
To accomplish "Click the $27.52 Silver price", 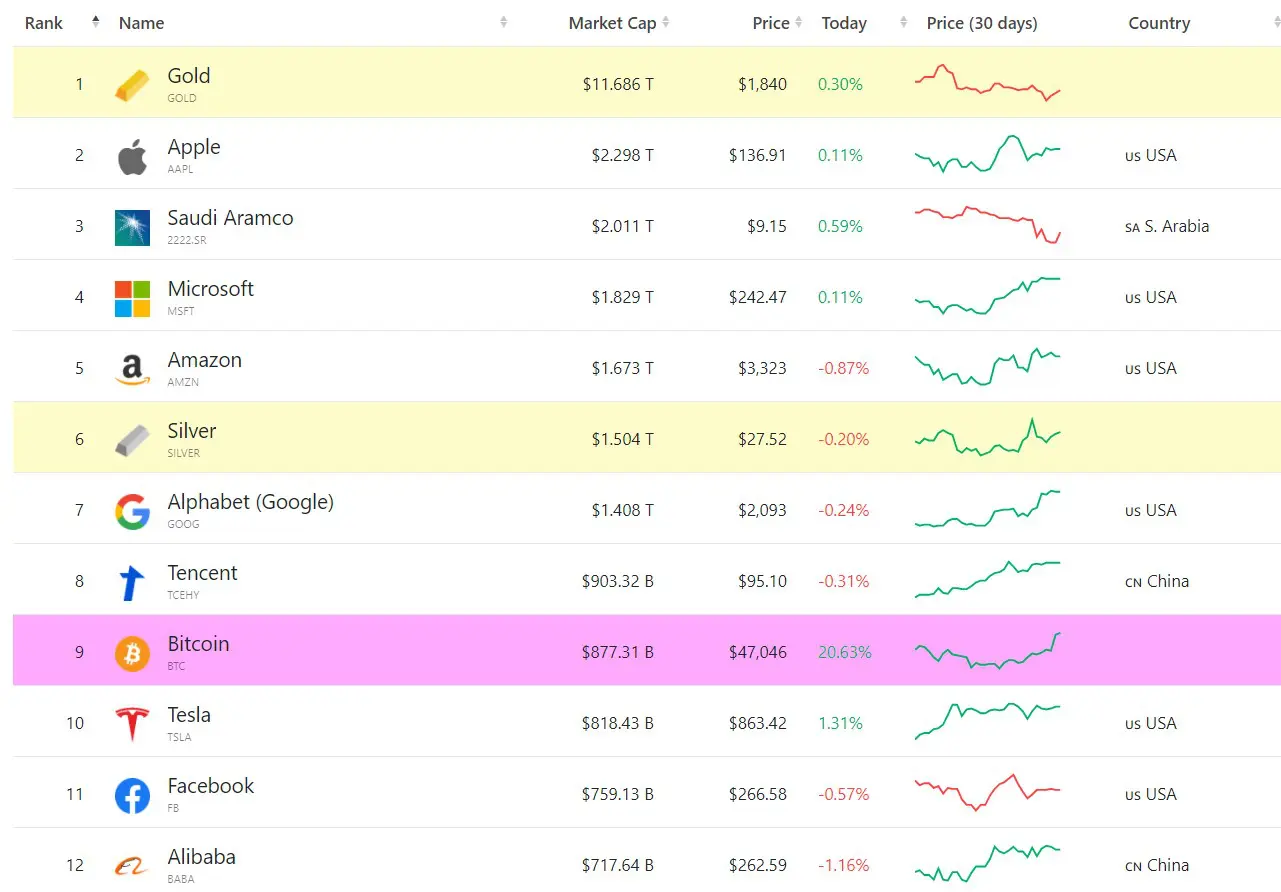I will (762, 439).
